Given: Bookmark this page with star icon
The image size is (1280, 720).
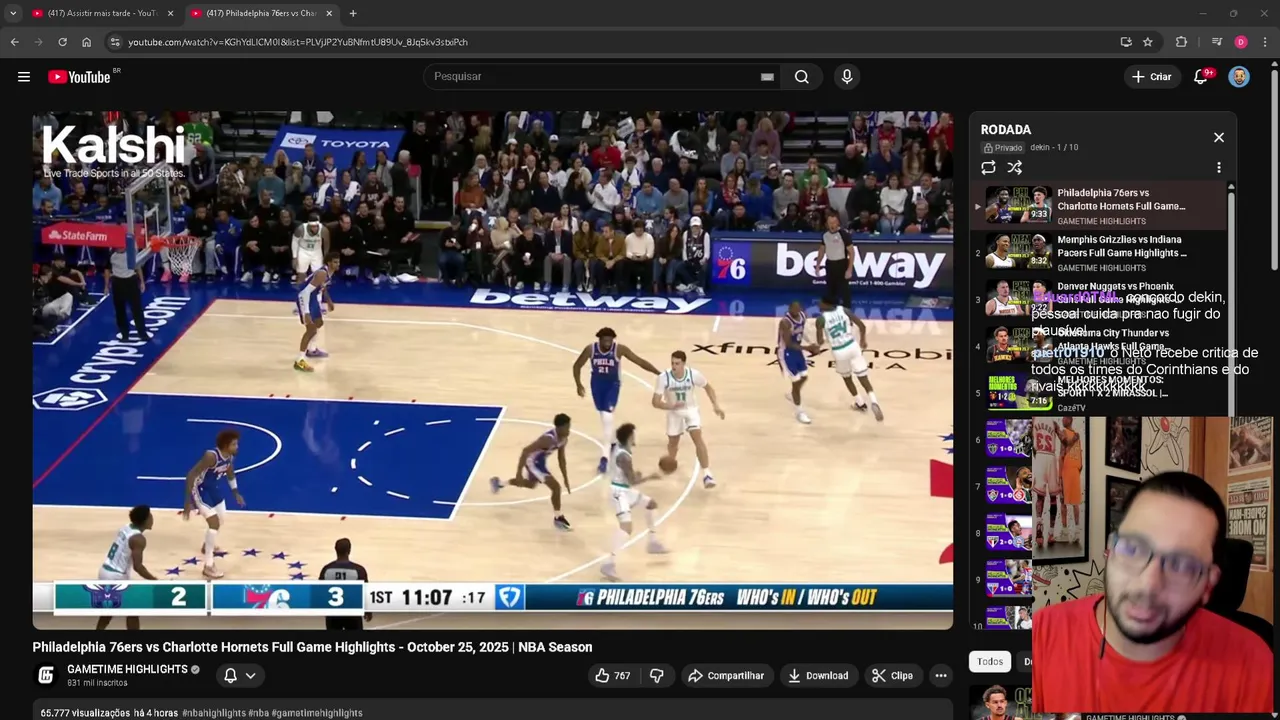Looking at the screenshot, I should [x=1148, y=42].
